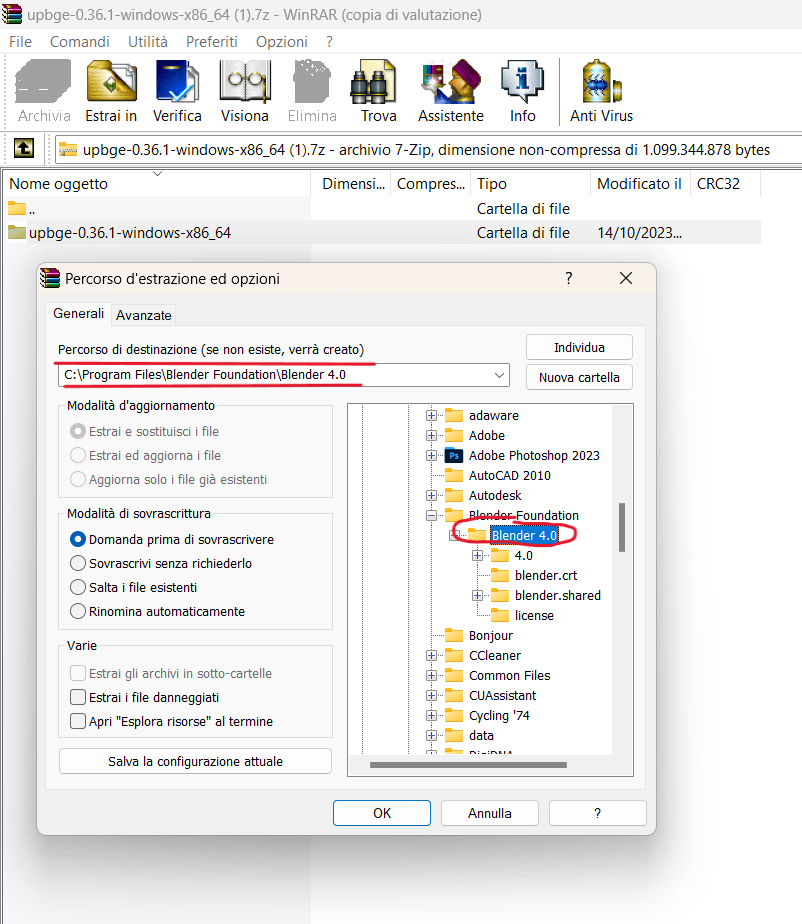Open the File menu

click(21, 42)
